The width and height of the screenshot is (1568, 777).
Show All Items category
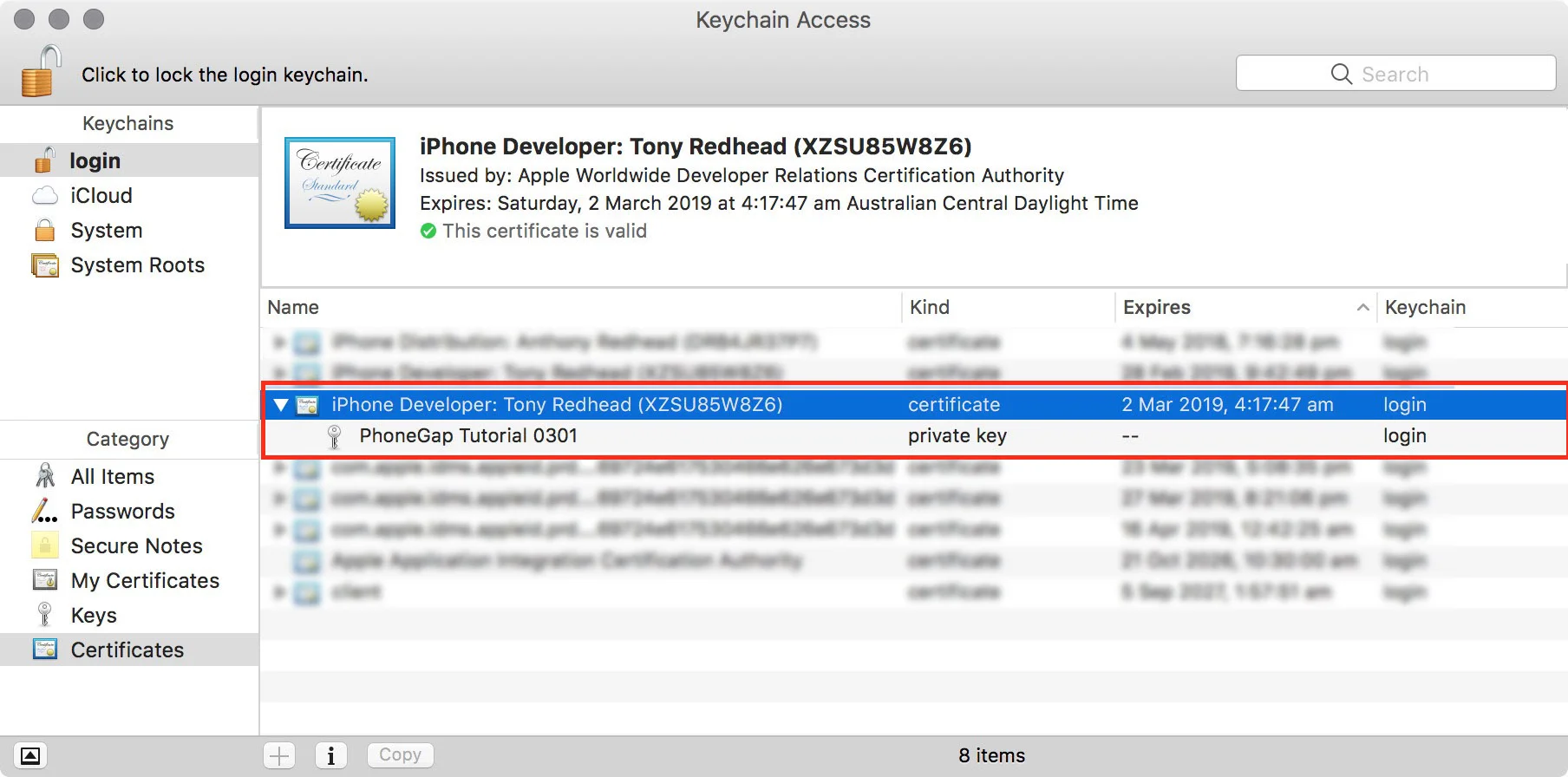[129, 476]
